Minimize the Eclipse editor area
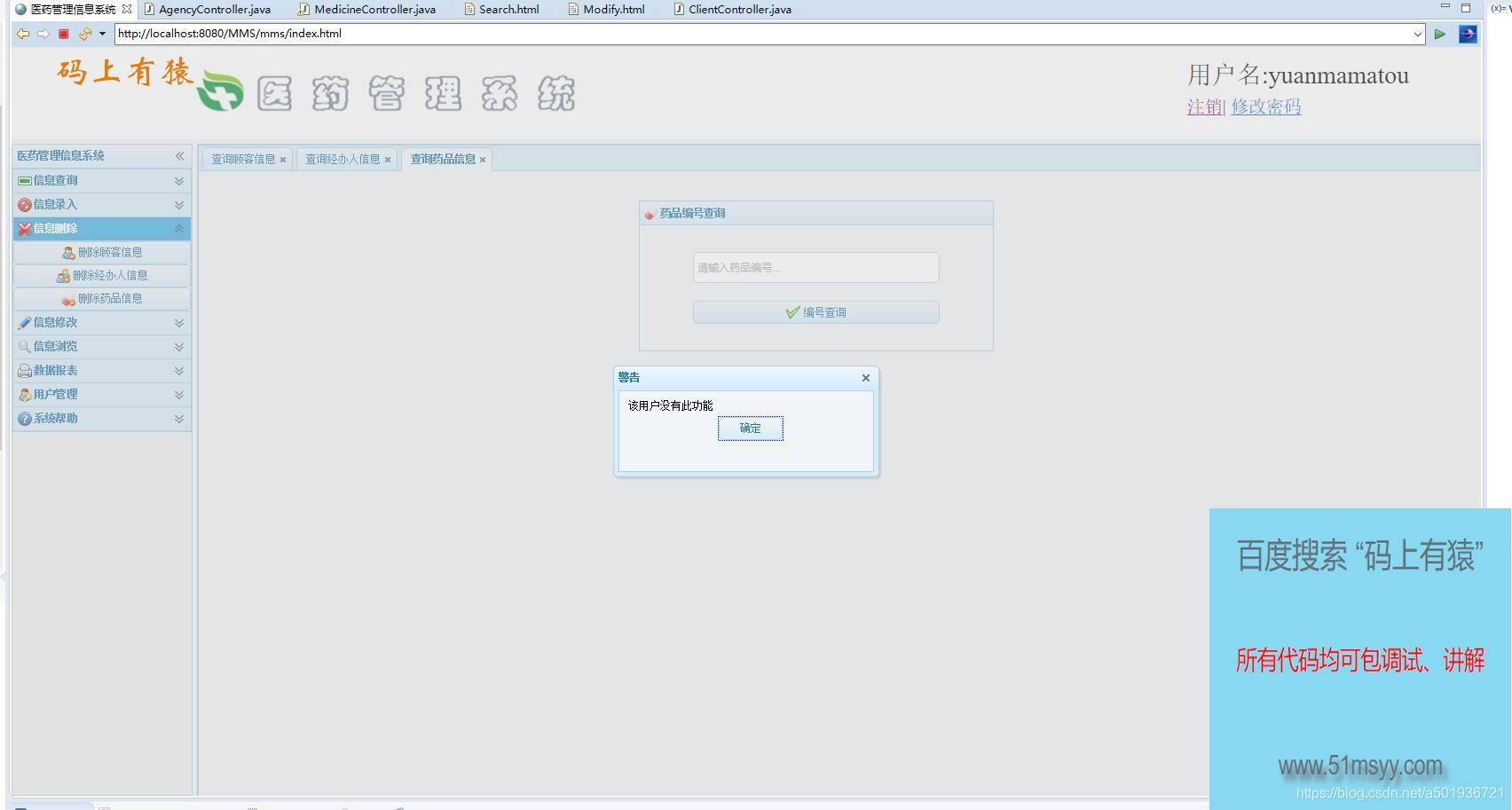 point(1445,7)
